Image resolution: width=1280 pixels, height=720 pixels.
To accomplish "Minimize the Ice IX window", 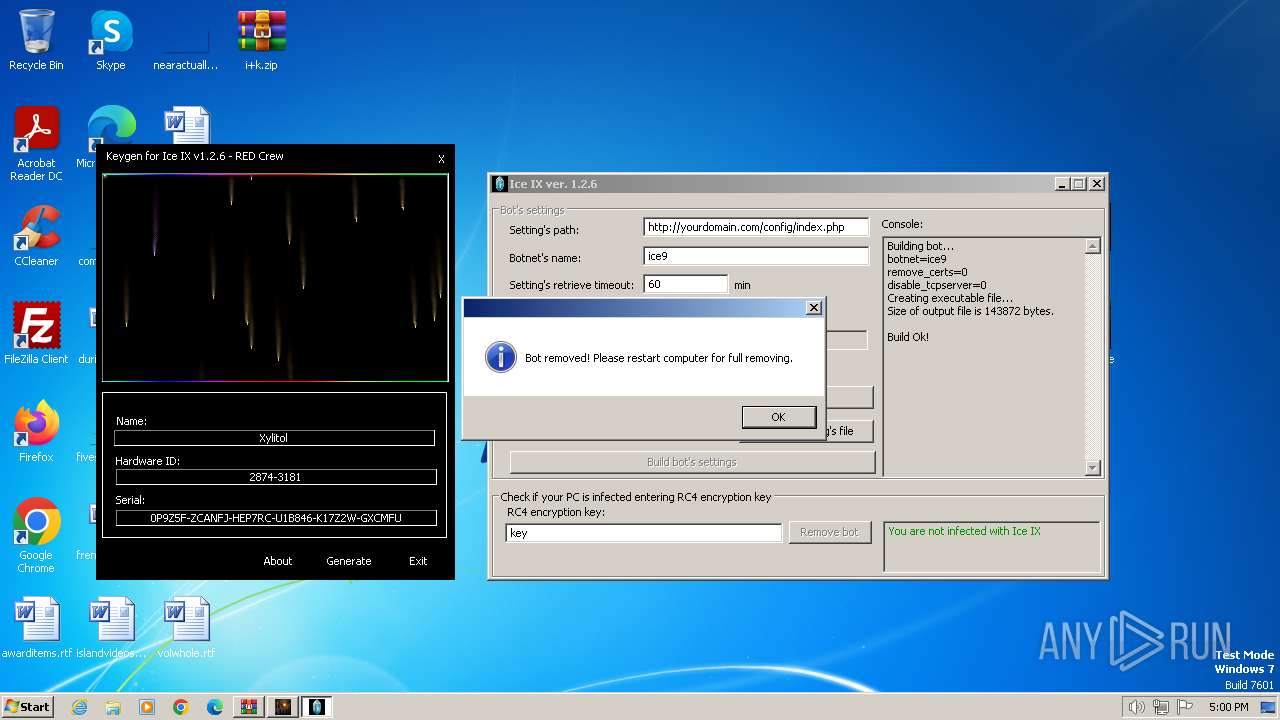I will click(x=1062, y=184).
